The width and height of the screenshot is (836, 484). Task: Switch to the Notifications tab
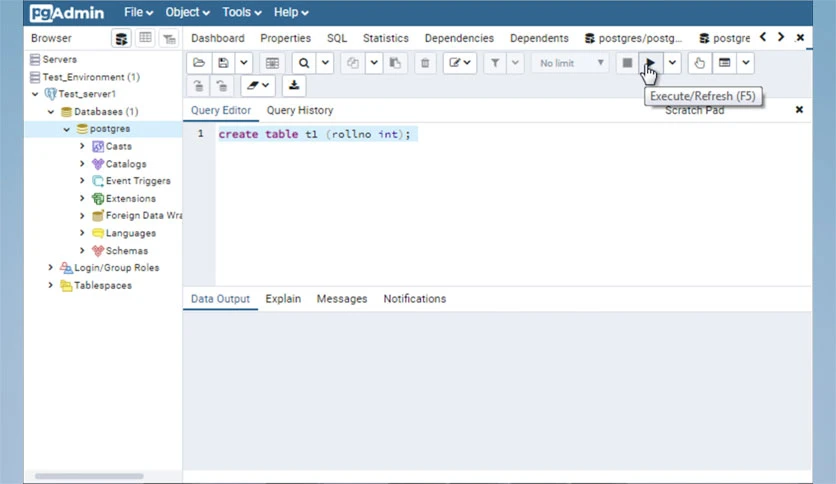414,299
